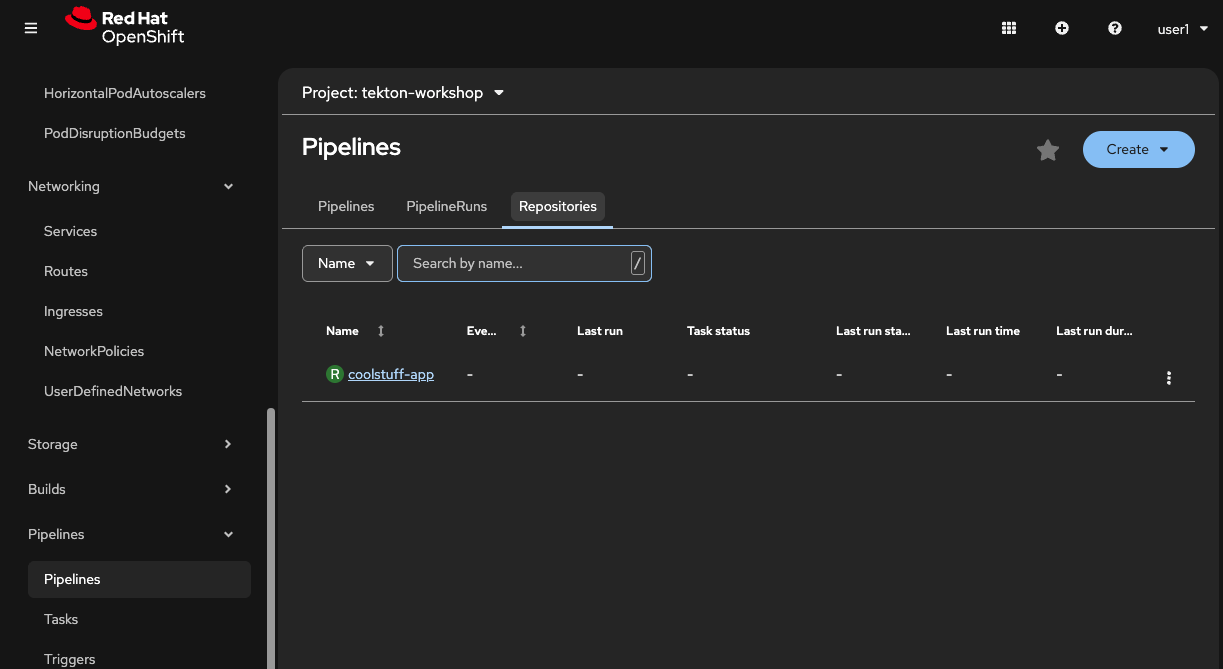Click the hamburger navigation menu icon
The image size is (1223, 669).
[x=30, y=28]
